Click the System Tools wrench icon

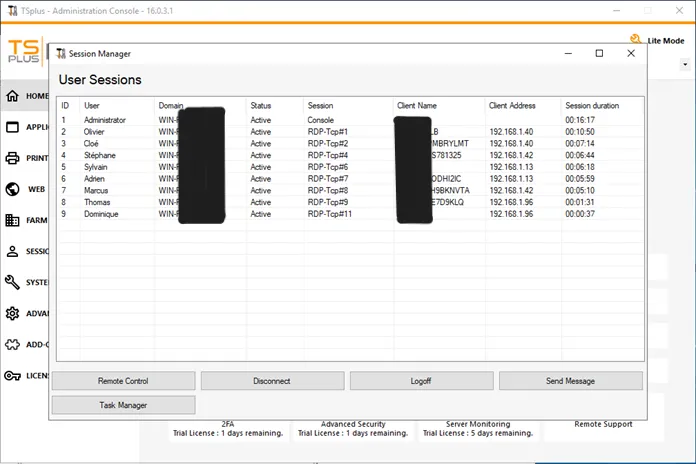[x=12, y=282]
